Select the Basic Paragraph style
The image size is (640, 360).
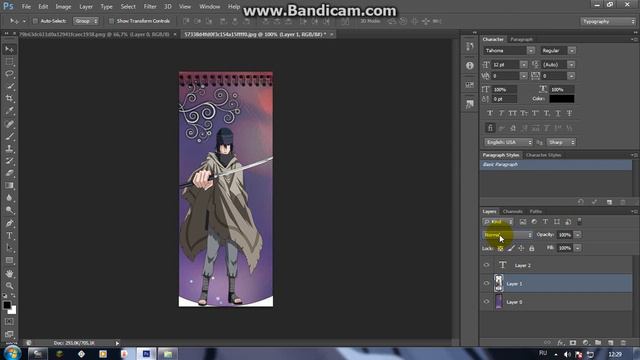(x=556, y=164)
